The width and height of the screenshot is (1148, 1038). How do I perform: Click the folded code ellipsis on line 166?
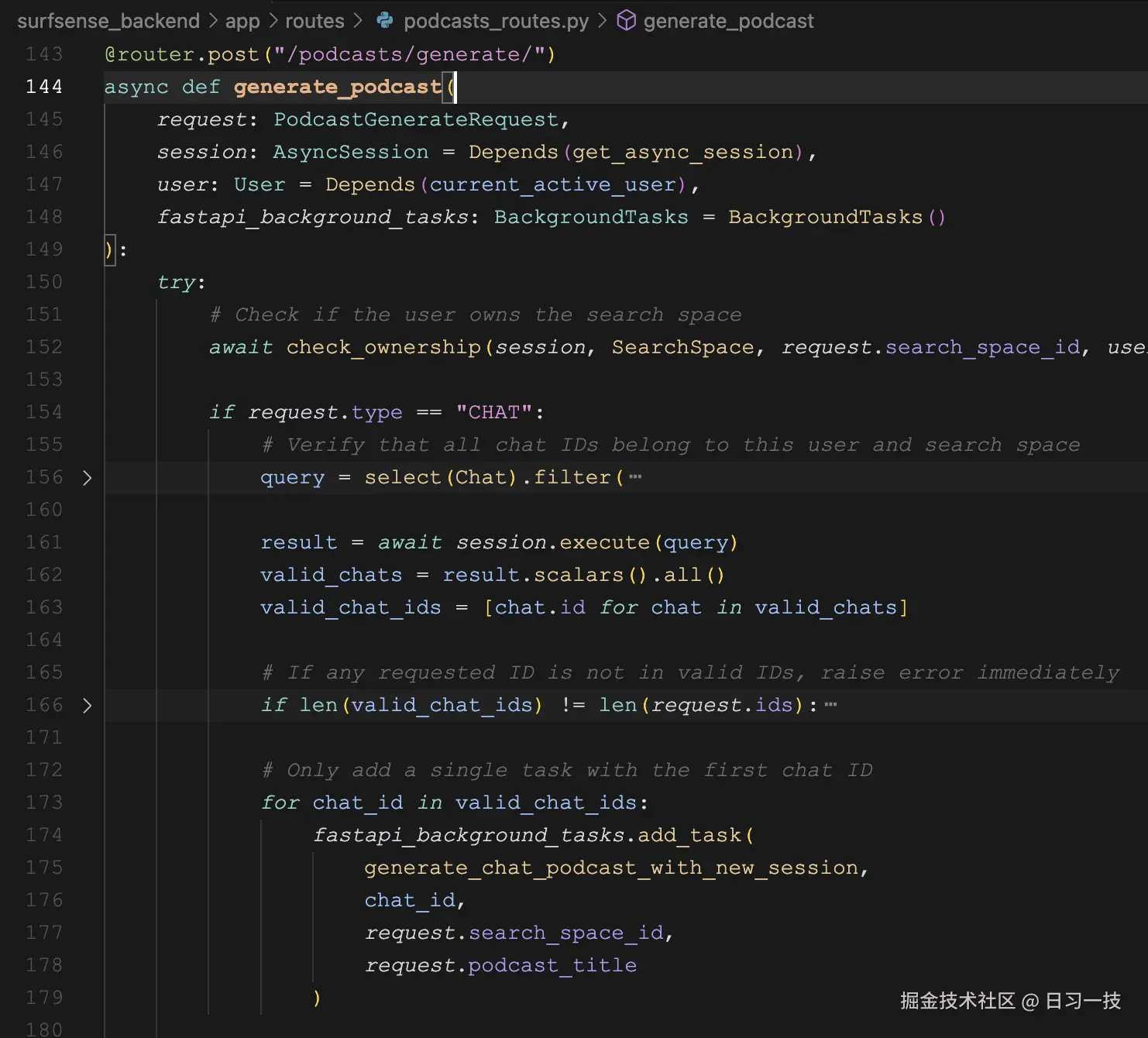click(x=832, y=705)
